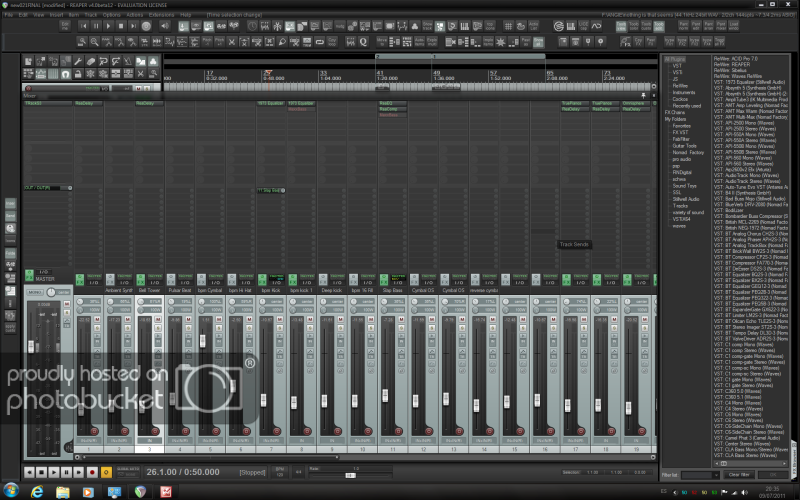Expand the FX Chains folder in browser
The image size is (800, 500).
click(x=675, y=112)
